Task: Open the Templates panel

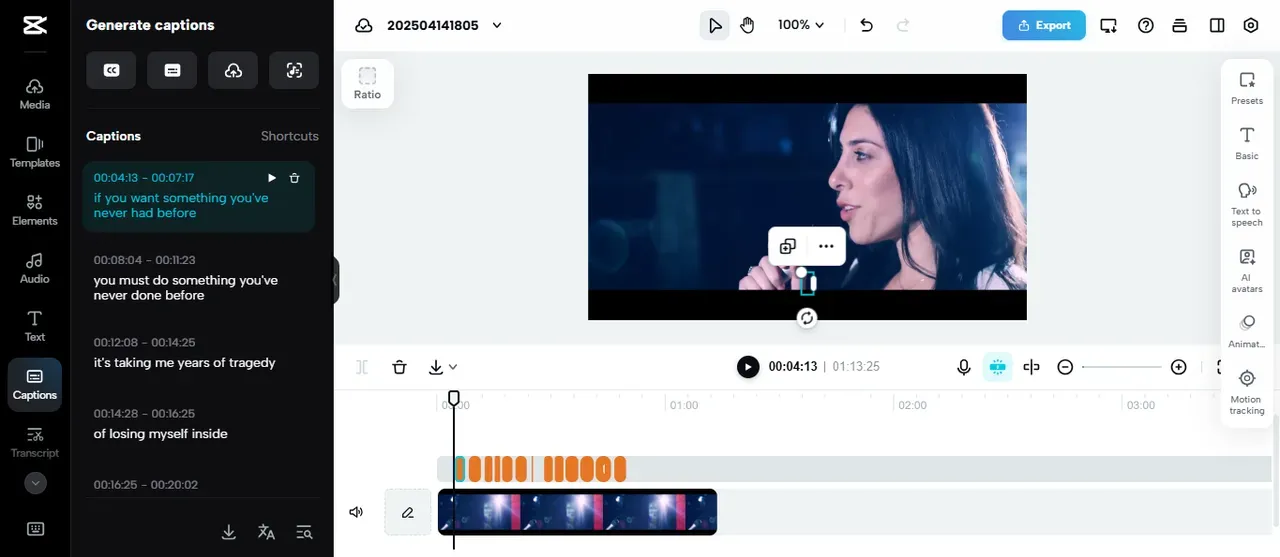Action: click(35, 152)
